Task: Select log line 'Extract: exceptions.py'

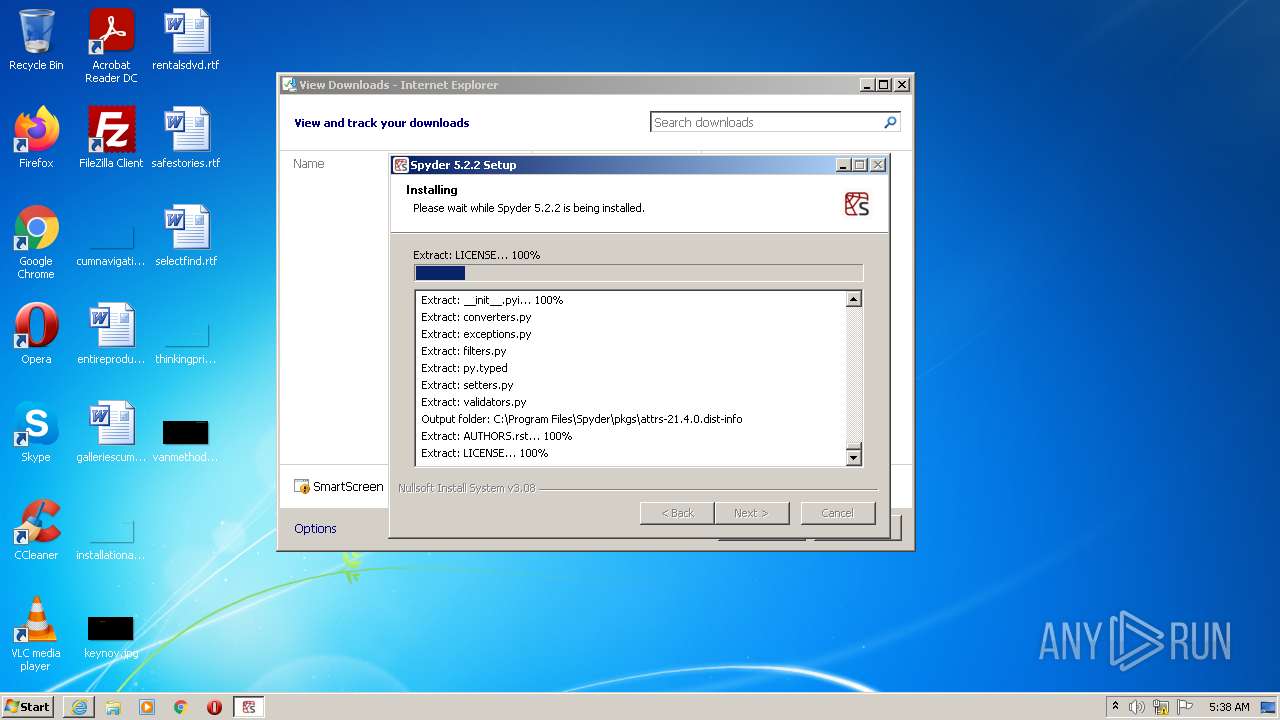Action: pos(476,334)
